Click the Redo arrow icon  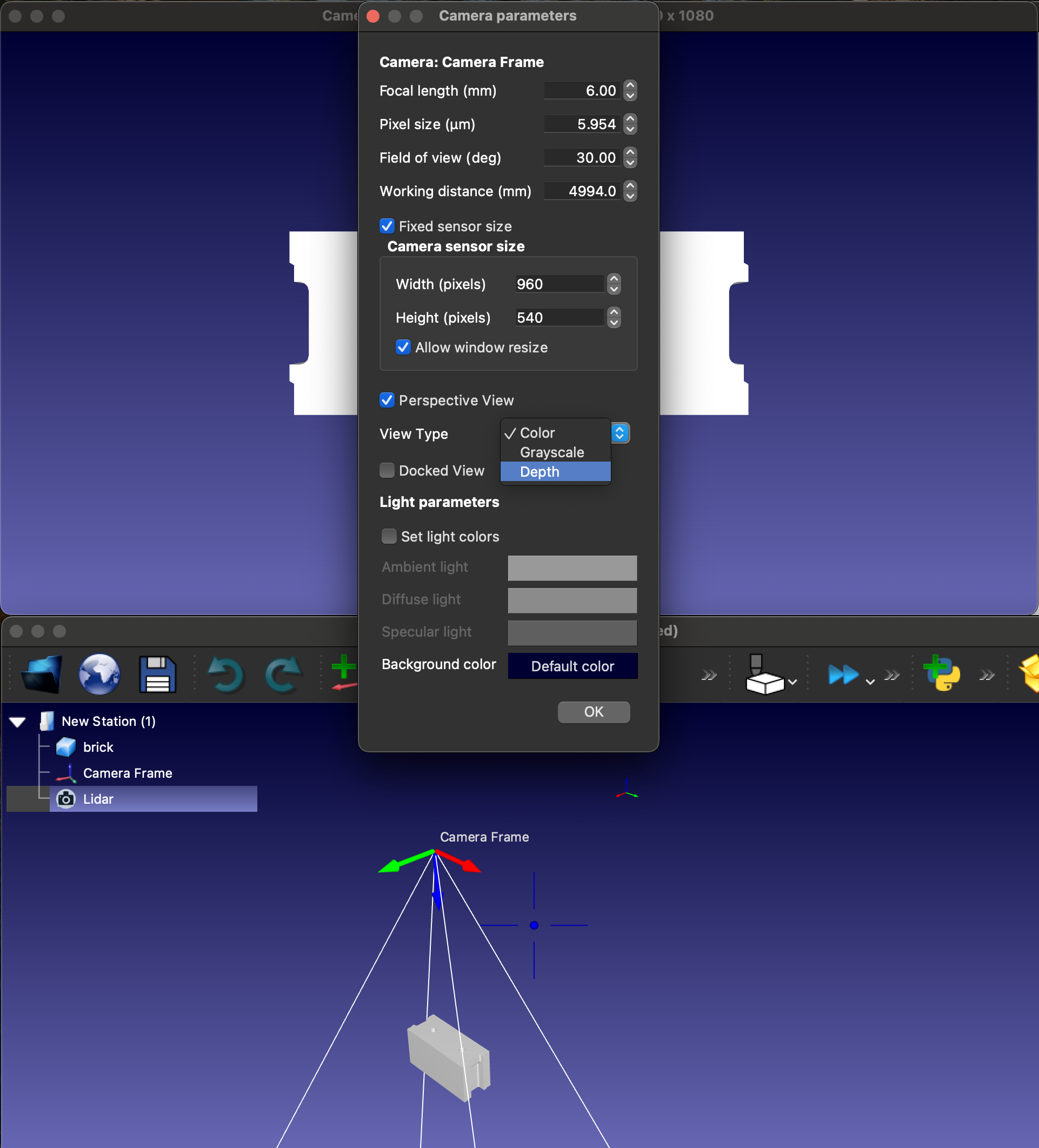(283, 674)
